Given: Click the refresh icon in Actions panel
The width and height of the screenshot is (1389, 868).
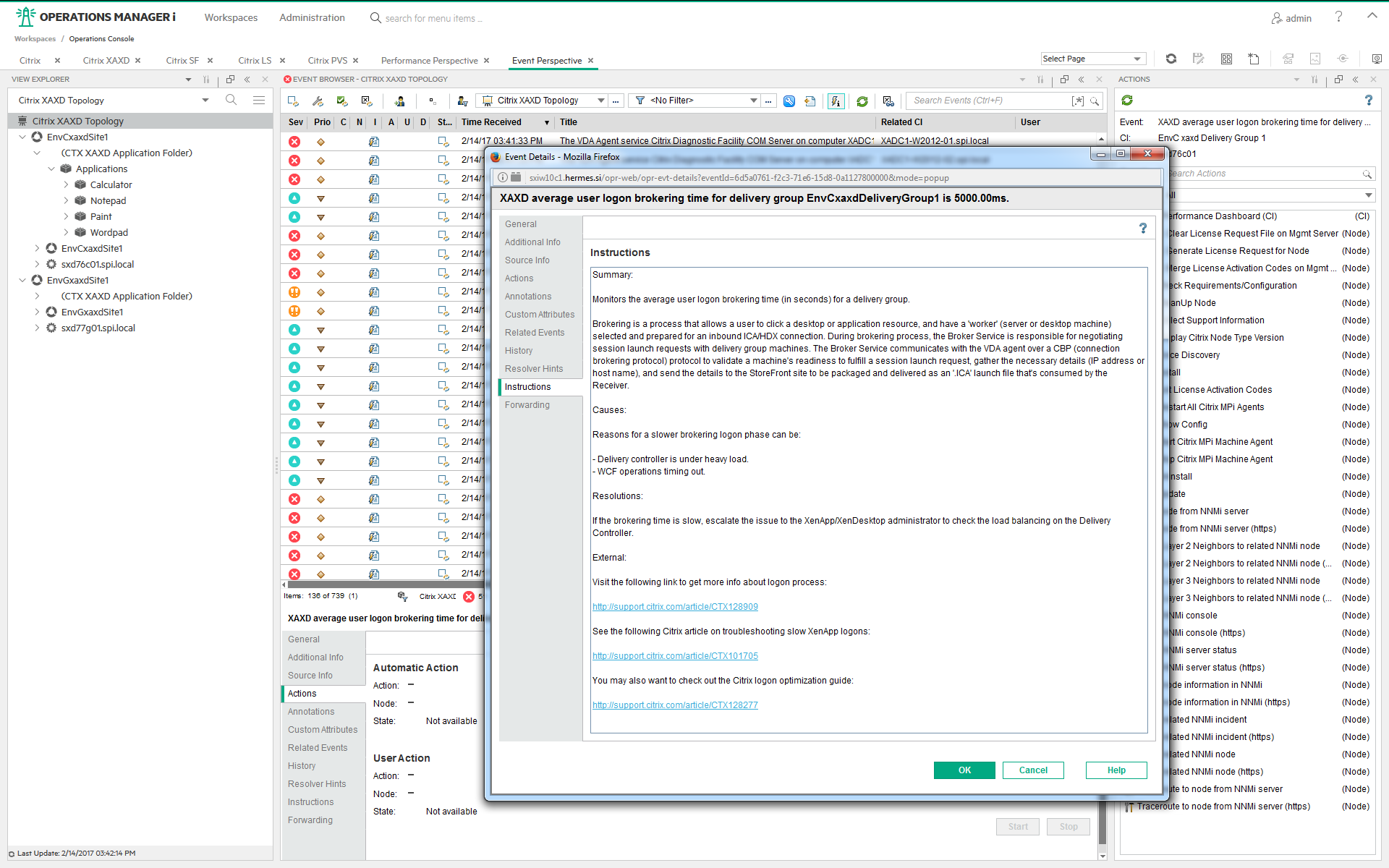Looking at the screenshot, I should coord(1127,101).
